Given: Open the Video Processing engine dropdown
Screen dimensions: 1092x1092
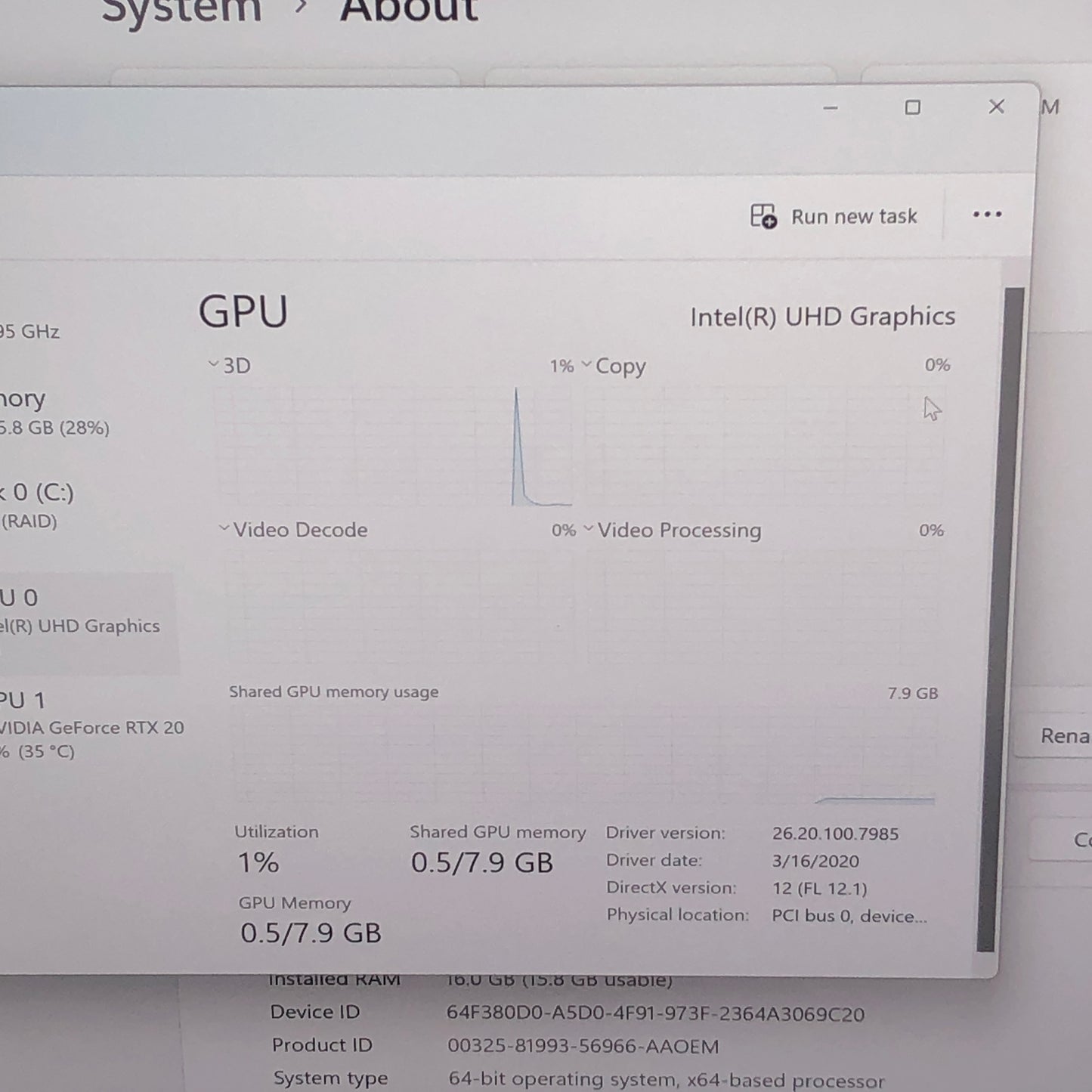Looking at the screenshot, I should (x=589, y=529).
